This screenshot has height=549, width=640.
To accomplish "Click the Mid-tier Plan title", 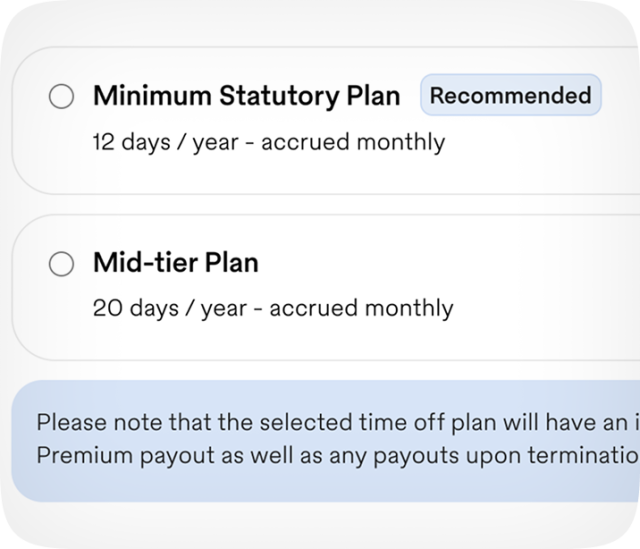I will pyautogui.click(x=175, y=263).
